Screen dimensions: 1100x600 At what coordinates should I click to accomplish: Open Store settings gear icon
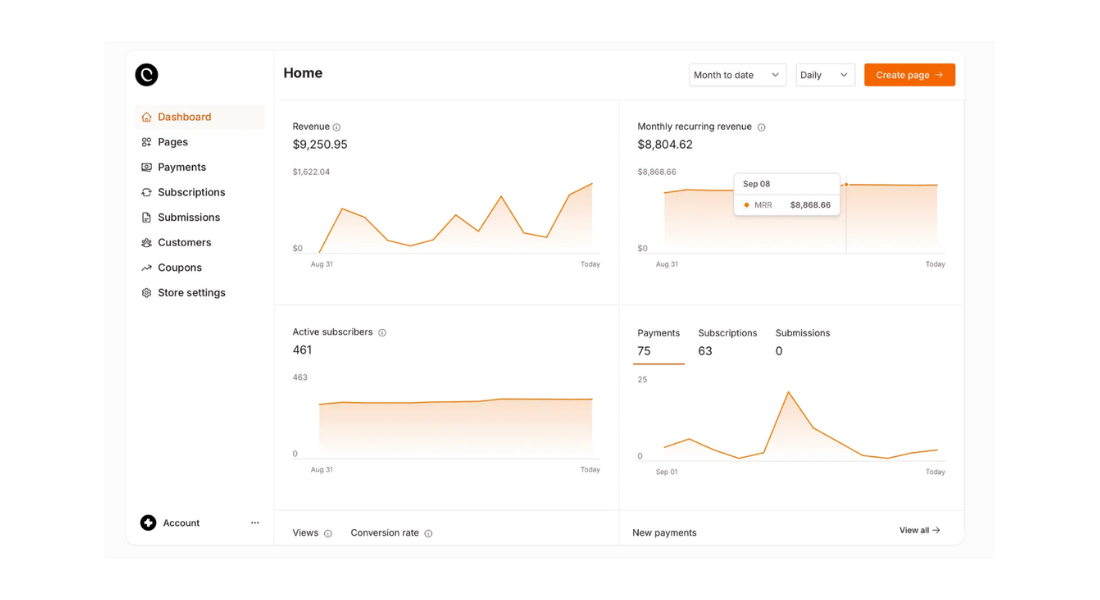[x=145, y=292]
